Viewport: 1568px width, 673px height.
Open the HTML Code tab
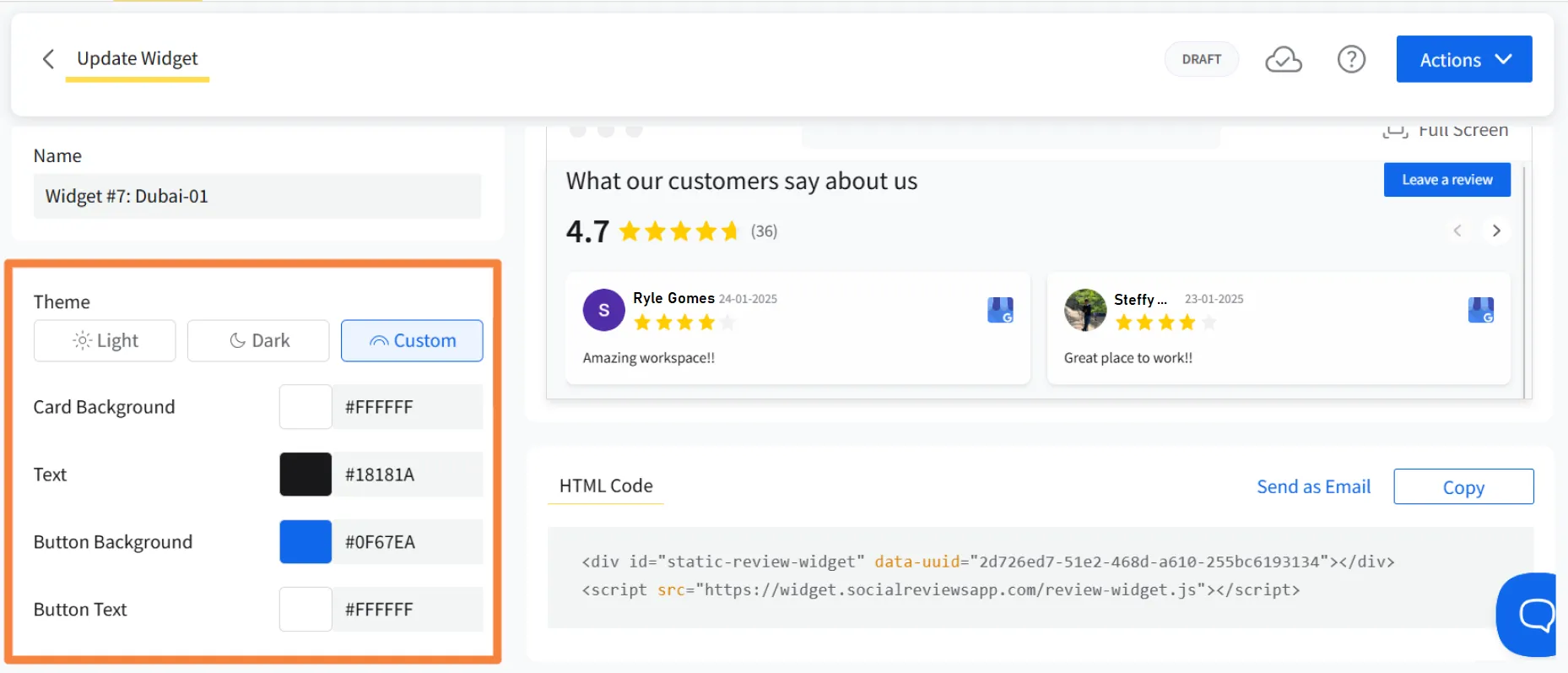[606, 486]
